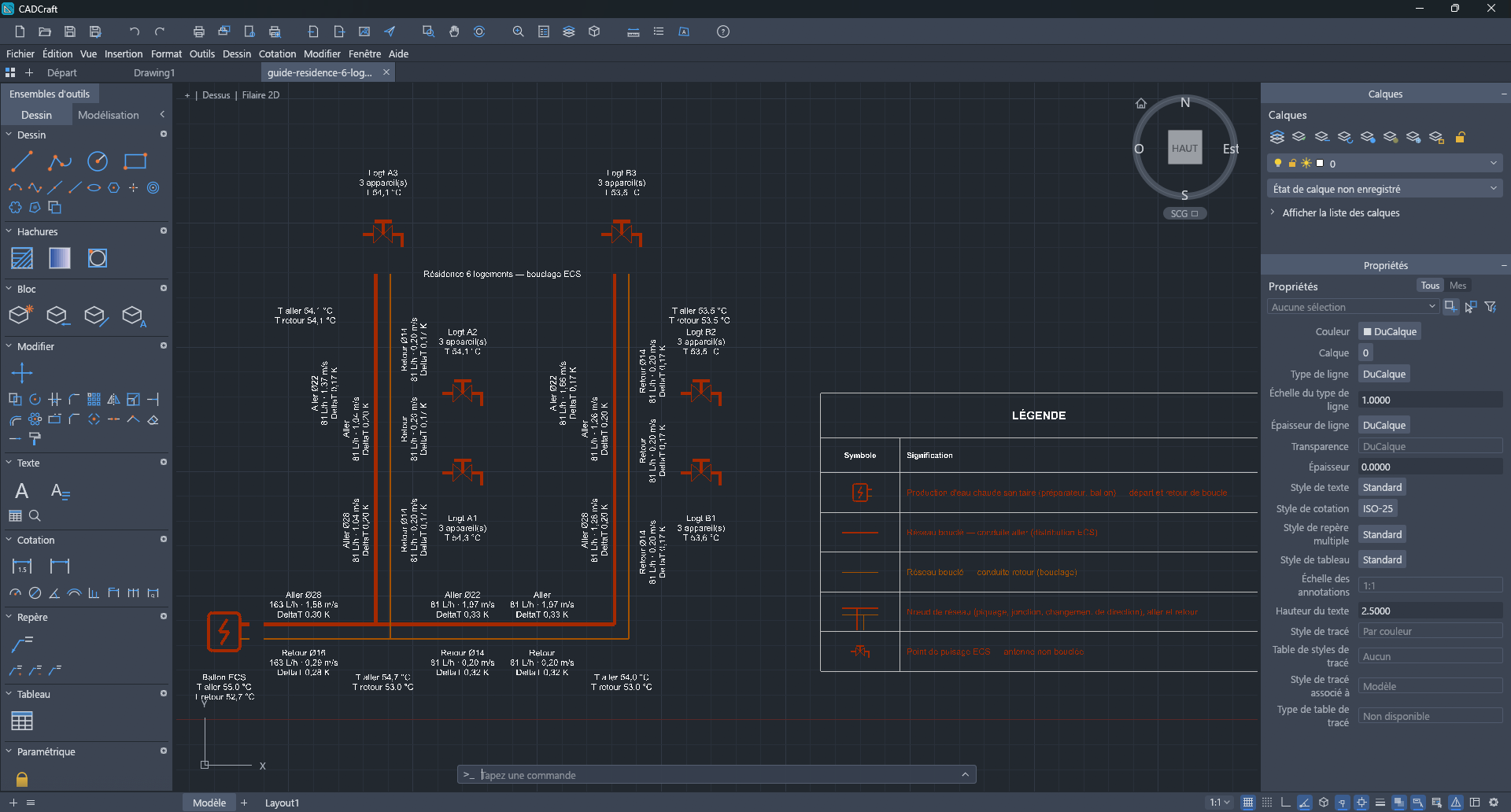
Task: Choose the Rectangle tool in Dessin
Action: 135,162
